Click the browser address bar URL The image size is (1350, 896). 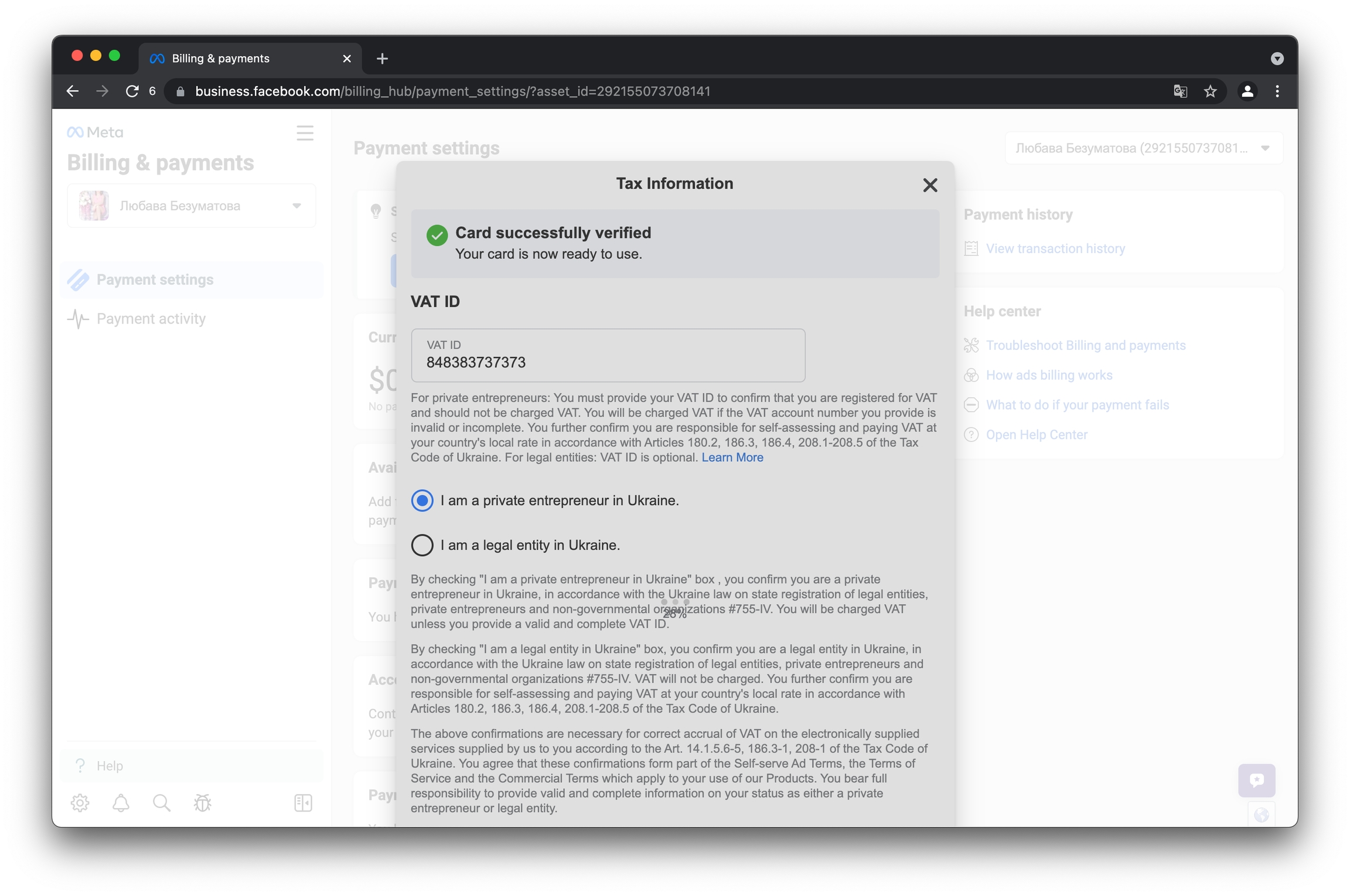click(452, 91)
